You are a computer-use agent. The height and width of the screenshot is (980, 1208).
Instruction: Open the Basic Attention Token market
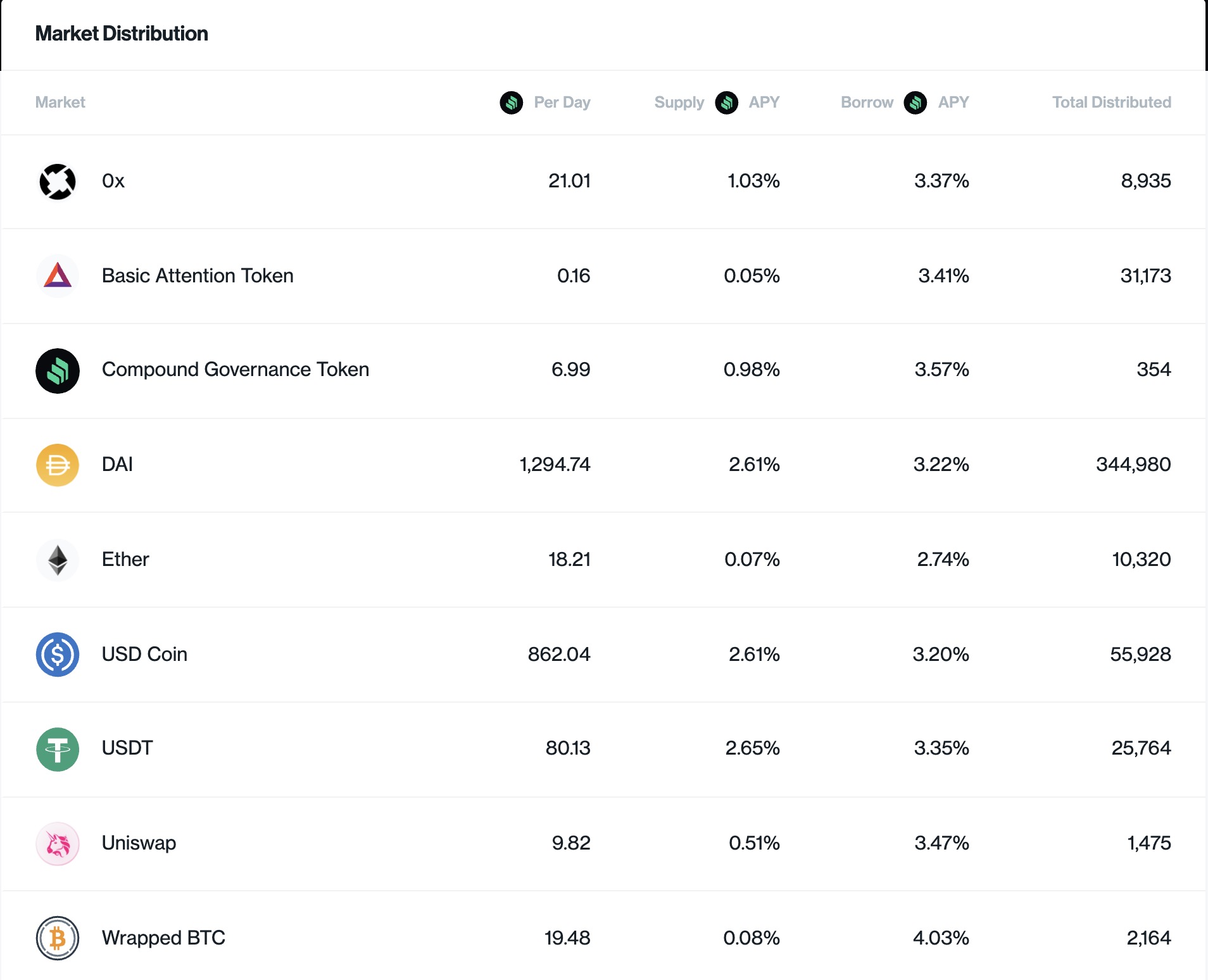pos(604,276)
